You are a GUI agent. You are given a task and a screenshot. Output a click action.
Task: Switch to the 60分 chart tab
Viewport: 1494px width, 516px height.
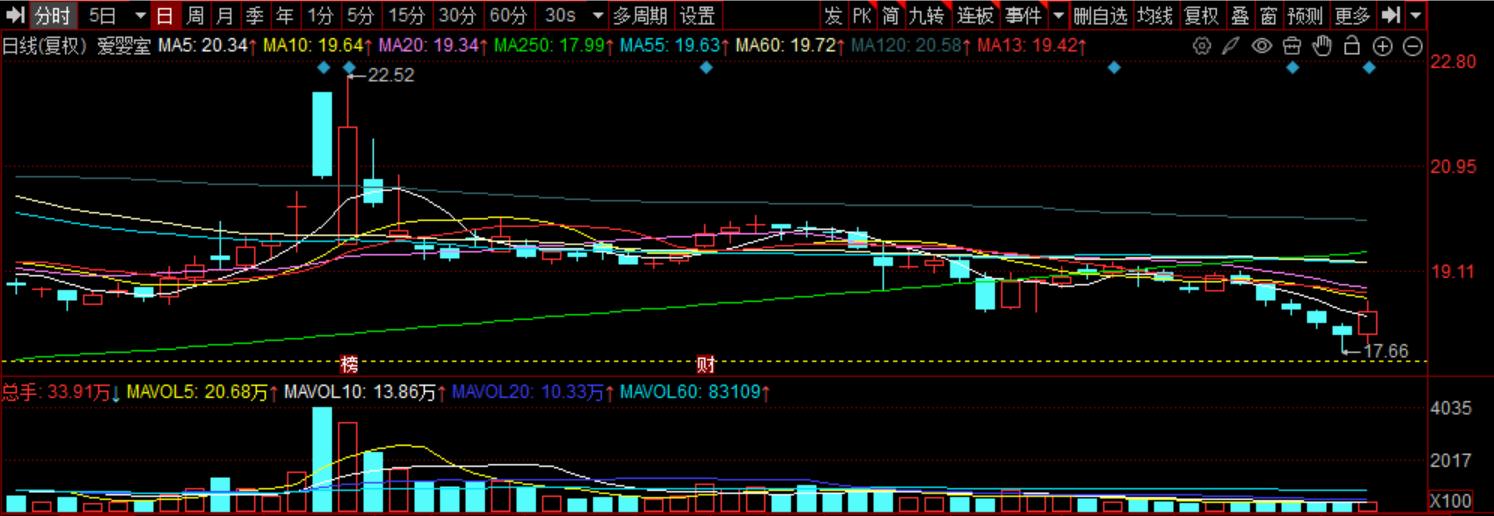(x=509, y=16)
